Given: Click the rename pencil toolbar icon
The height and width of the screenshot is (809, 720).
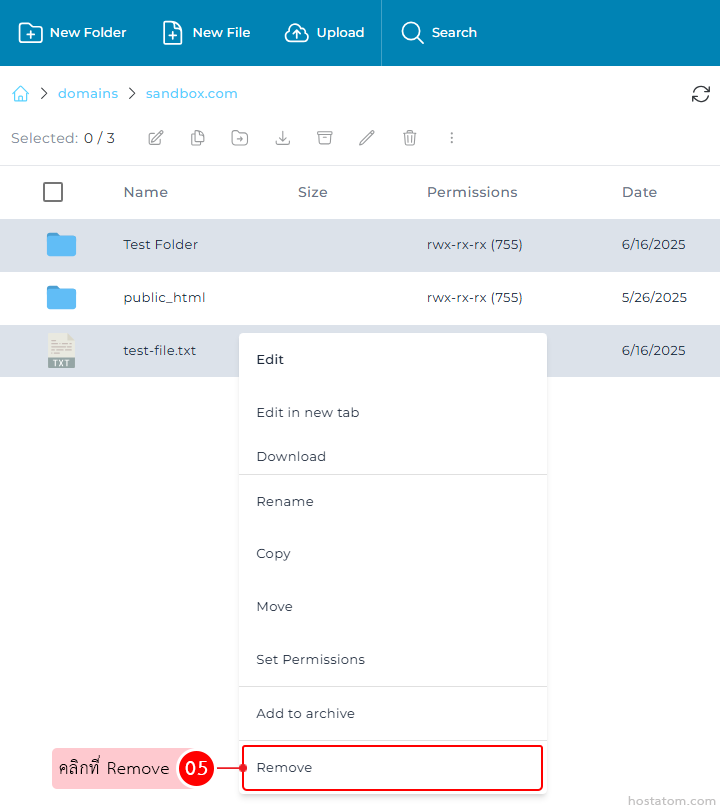Looking at the screenshot, I should click(x=367, y=138).
